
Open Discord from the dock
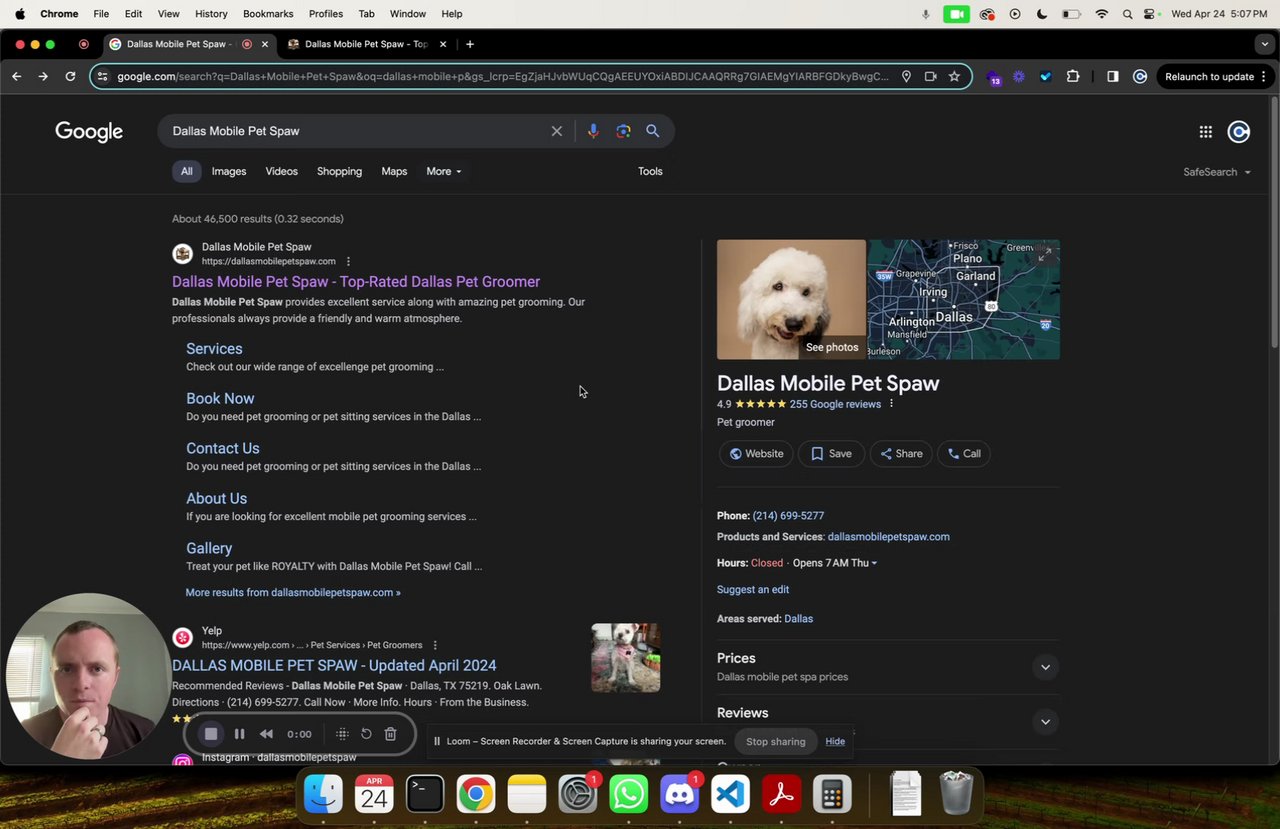680,795
